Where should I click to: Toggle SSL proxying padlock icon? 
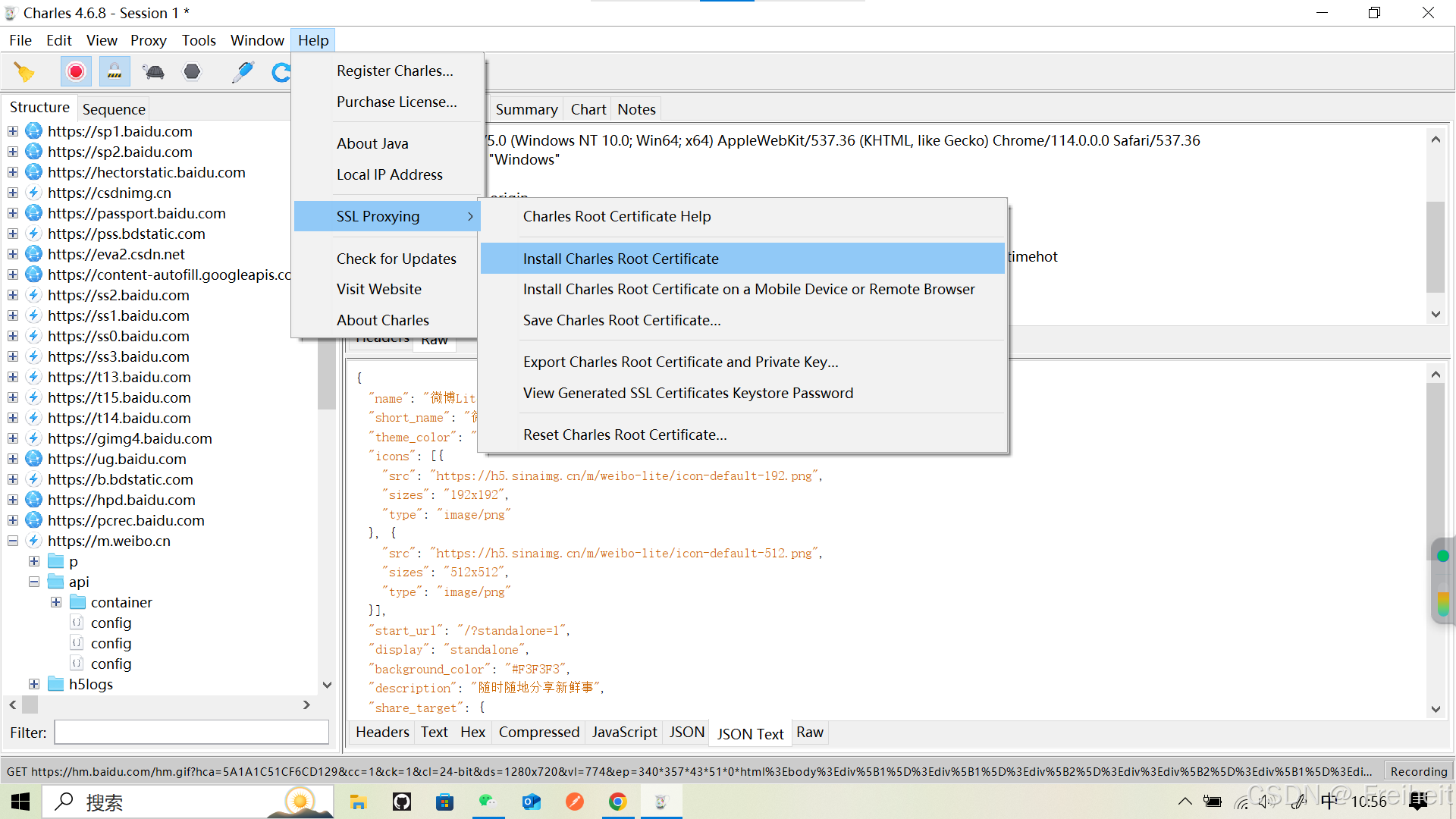coord(115,72)
